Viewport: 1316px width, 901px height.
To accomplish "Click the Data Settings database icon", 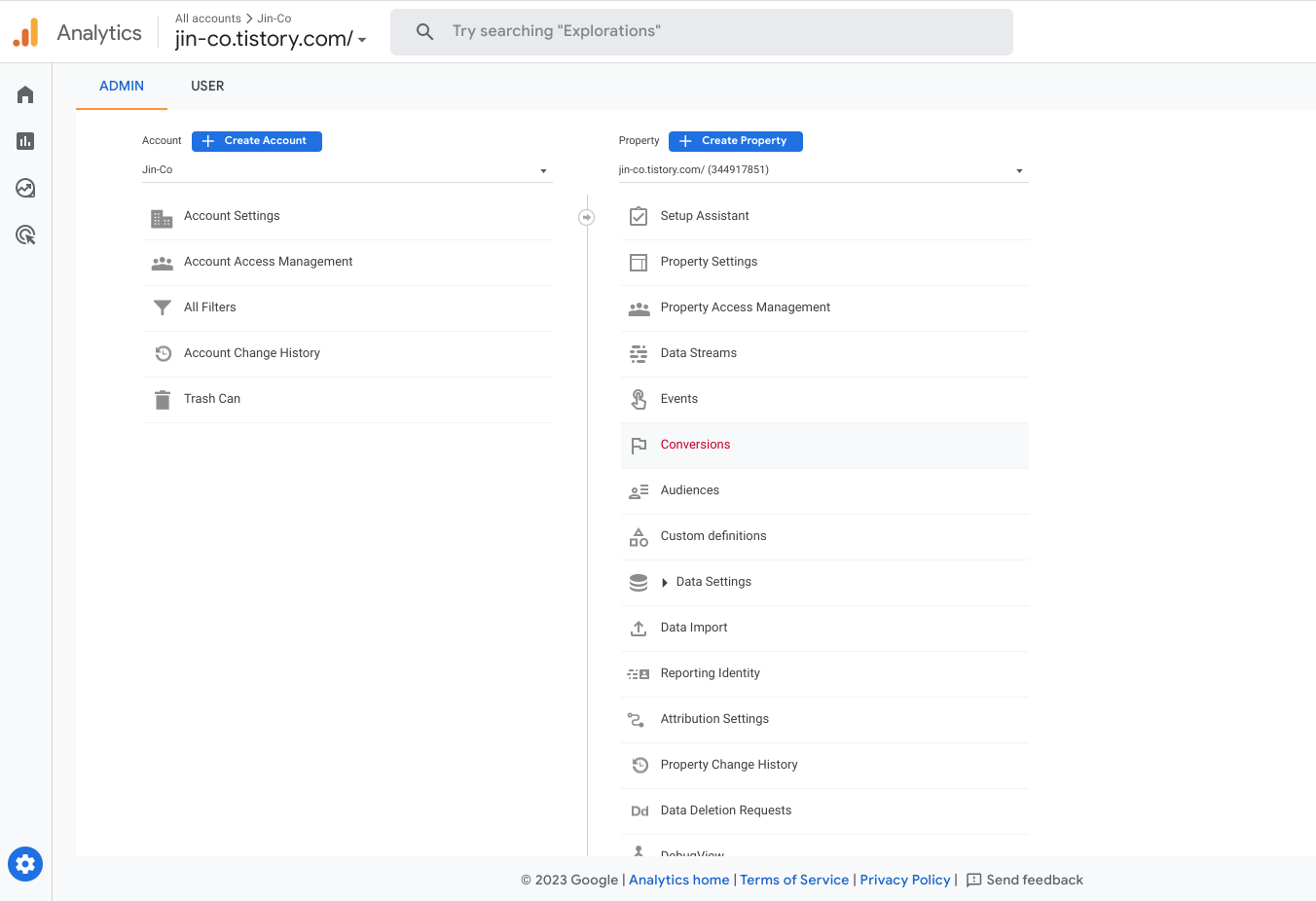I will (639, 582).
